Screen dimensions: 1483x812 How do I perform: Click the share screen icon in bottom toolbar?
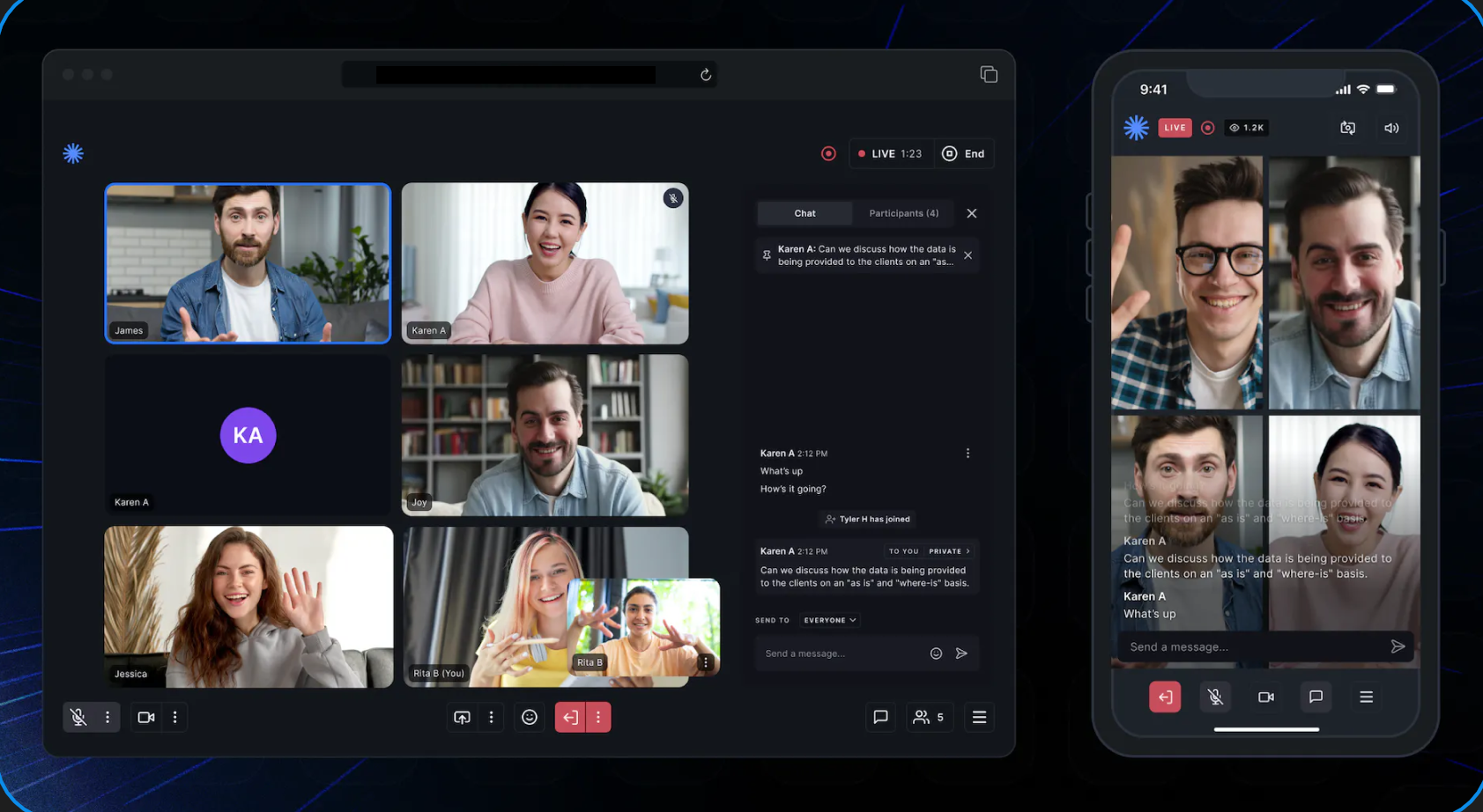pyautogui.click(x=462, y=718)
